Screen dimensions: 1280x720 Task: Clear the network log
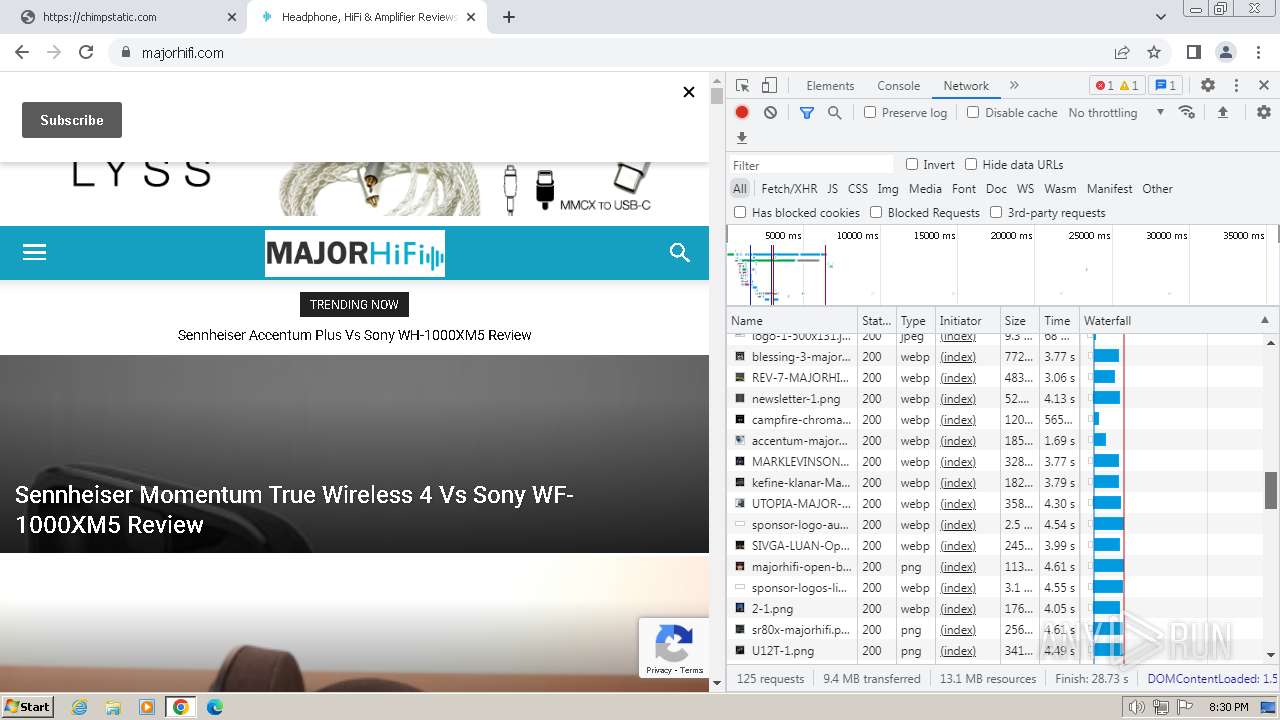coord(770,113)
